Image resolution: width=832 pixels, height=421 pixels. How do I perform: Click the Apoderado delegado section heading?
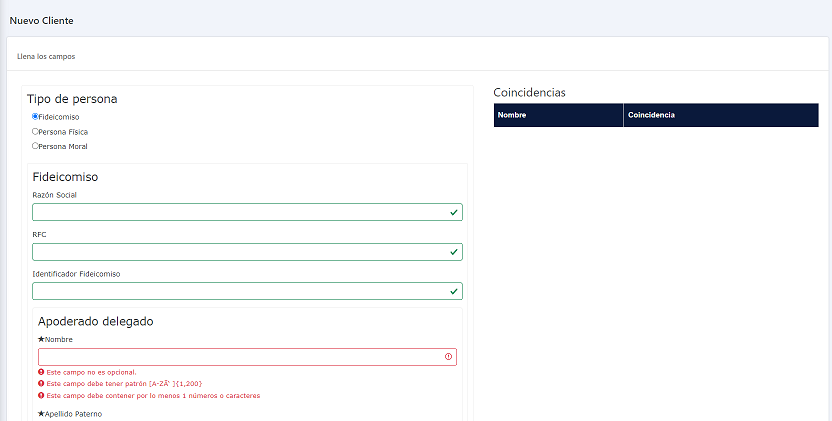click(x=95, y=321)
